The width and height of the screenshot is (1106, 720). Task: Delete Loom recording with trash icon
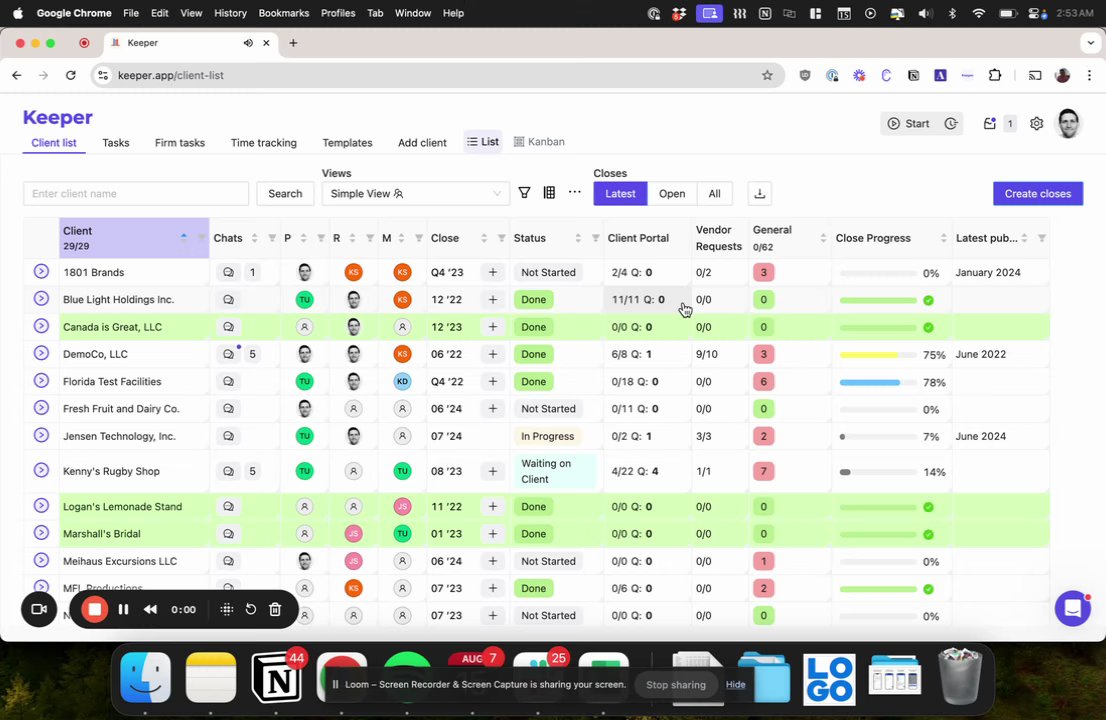point(276,609)
